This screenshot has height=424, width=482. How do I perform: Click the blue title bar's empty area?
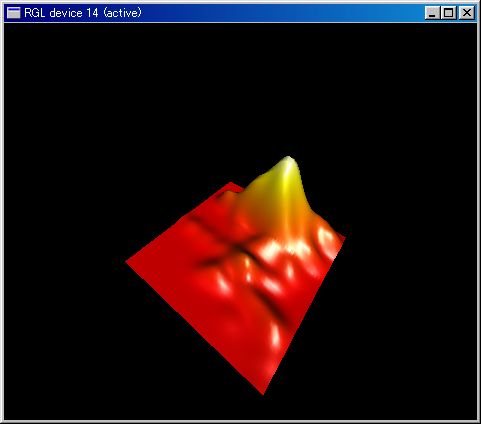pyautogui.click(x=283, y=13)
